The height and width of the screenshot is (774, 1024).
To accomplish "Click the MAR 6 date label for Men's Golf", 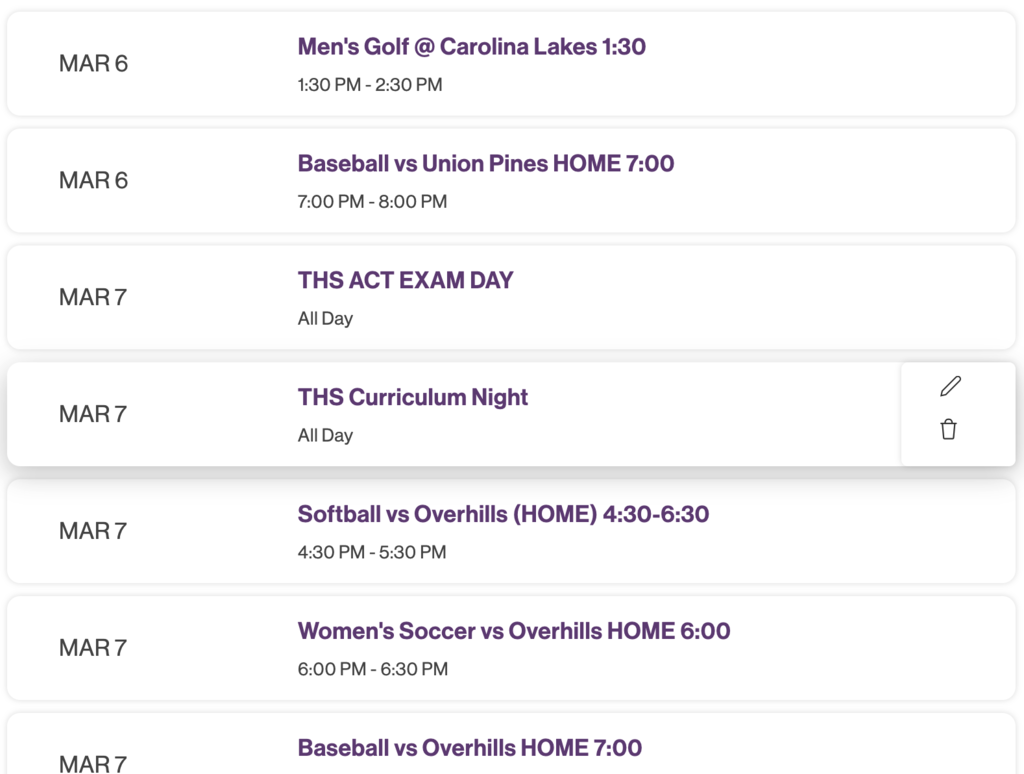I will 93,63.
